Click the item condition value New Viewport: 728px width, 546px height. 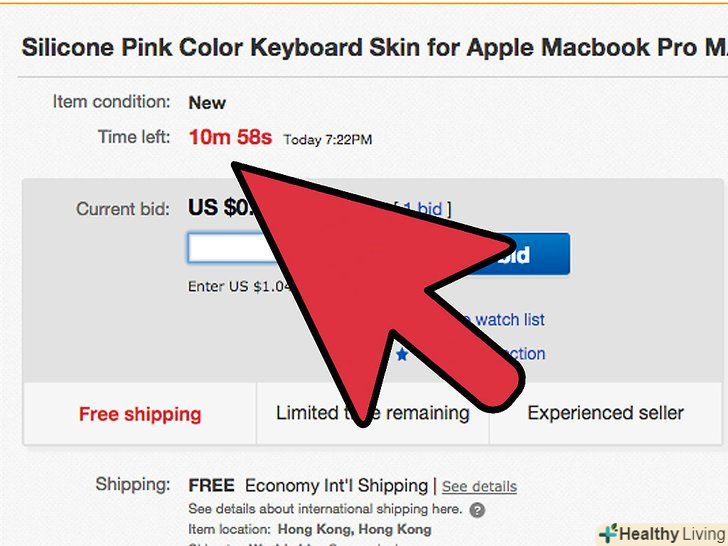click(x=207, y=102)
